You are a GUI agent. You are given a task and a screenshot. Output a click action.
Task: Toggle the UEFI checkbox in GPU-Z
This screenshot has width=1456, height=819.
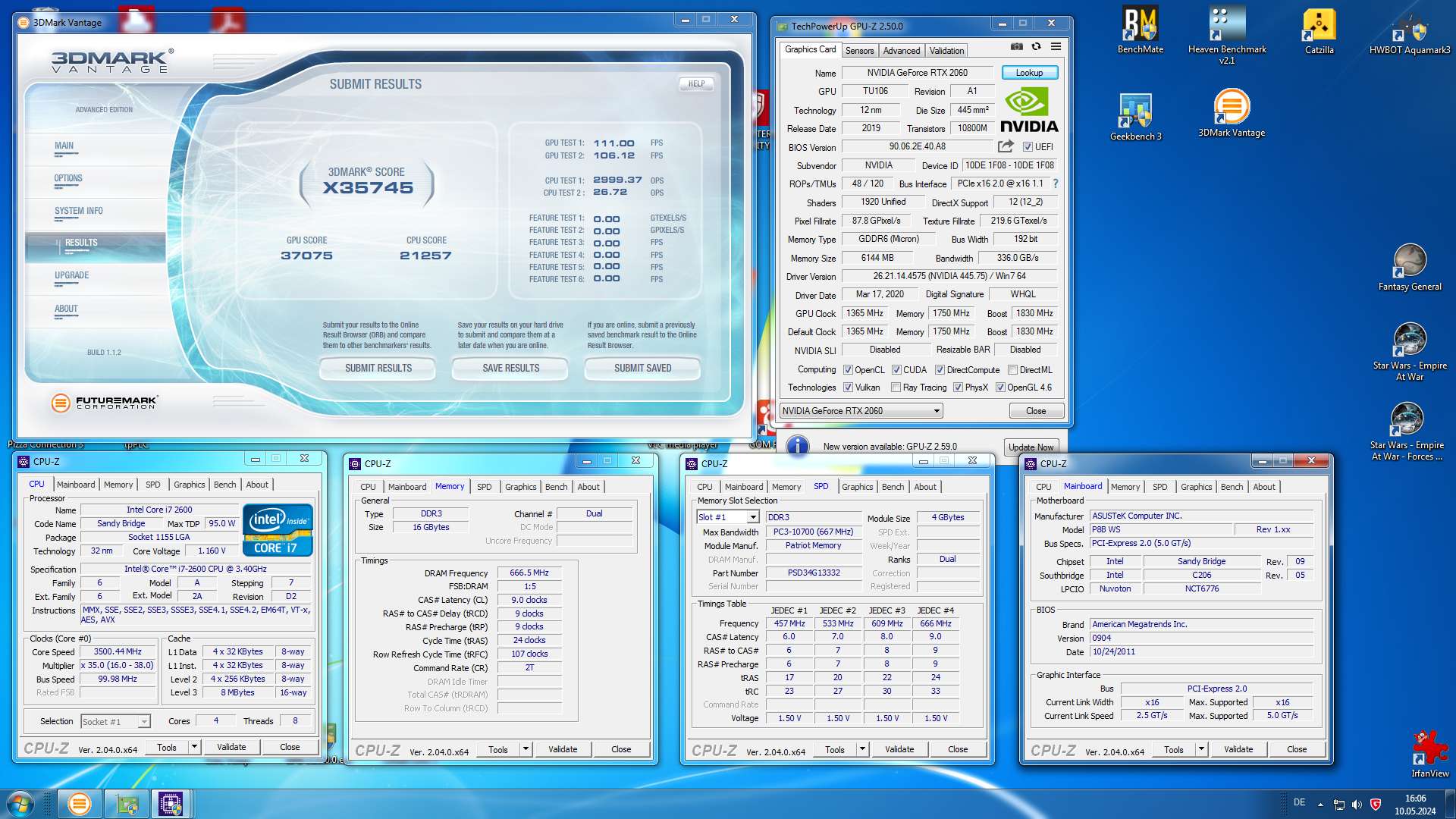coord(1028,147)
